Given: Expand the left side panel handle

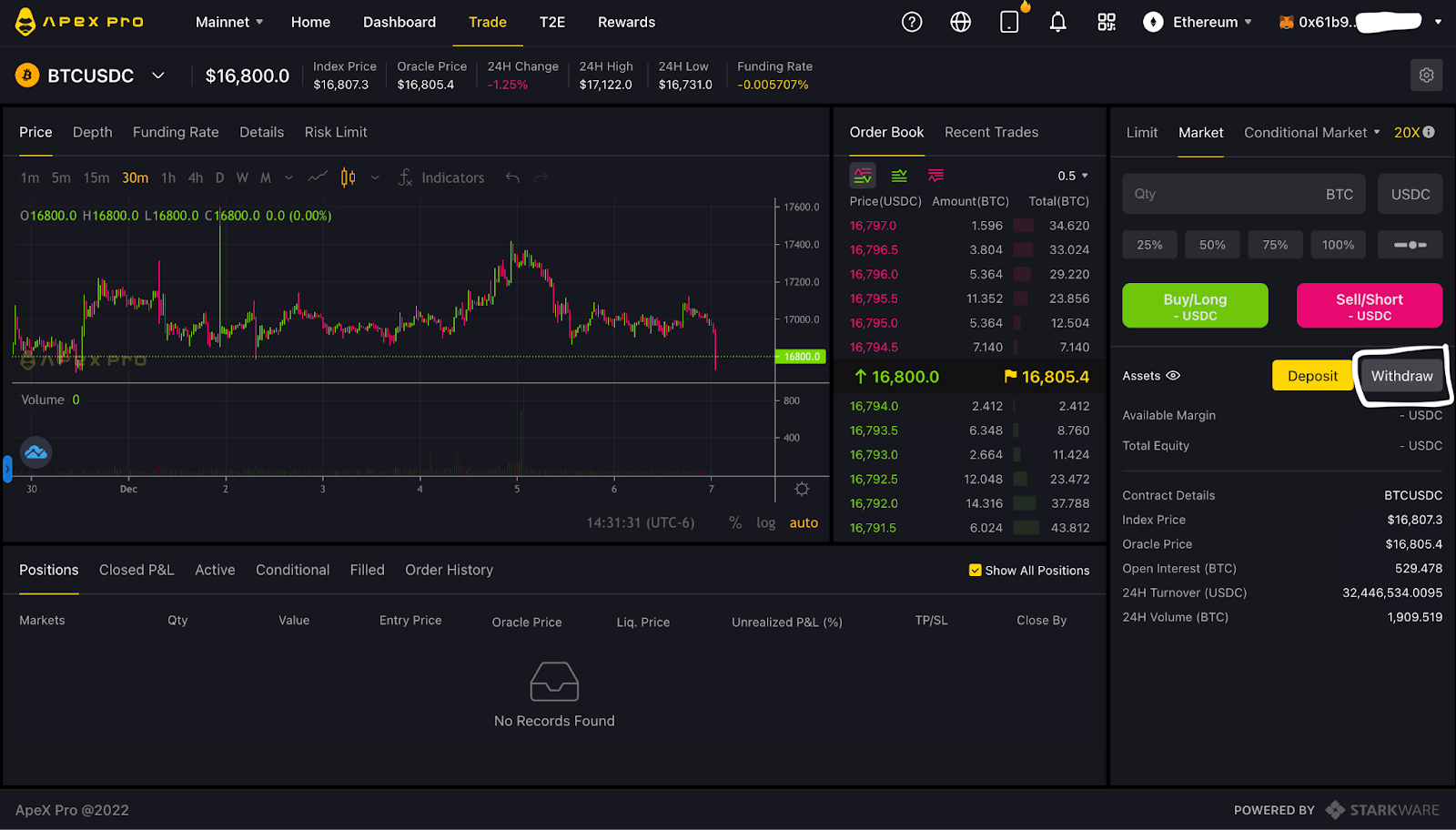Looking at the screenshot, I should [7, 469].
